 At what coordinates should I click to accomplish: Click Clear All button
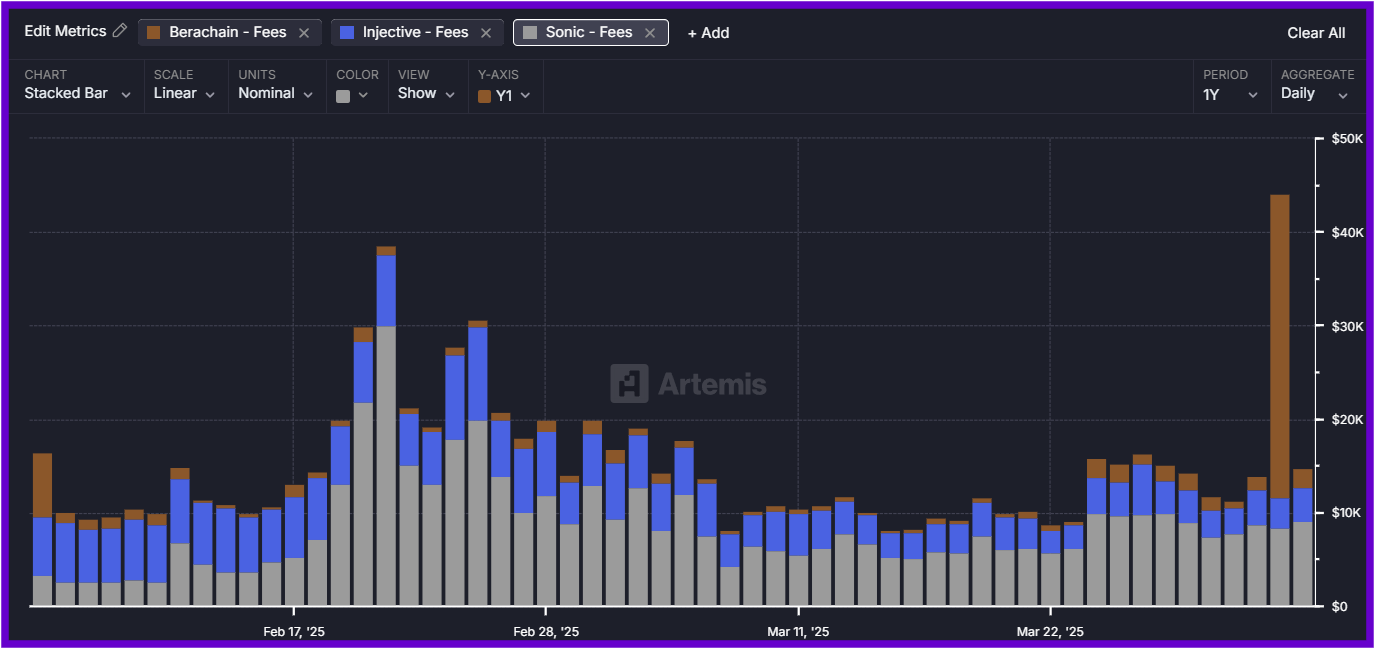pos(1316,33)
